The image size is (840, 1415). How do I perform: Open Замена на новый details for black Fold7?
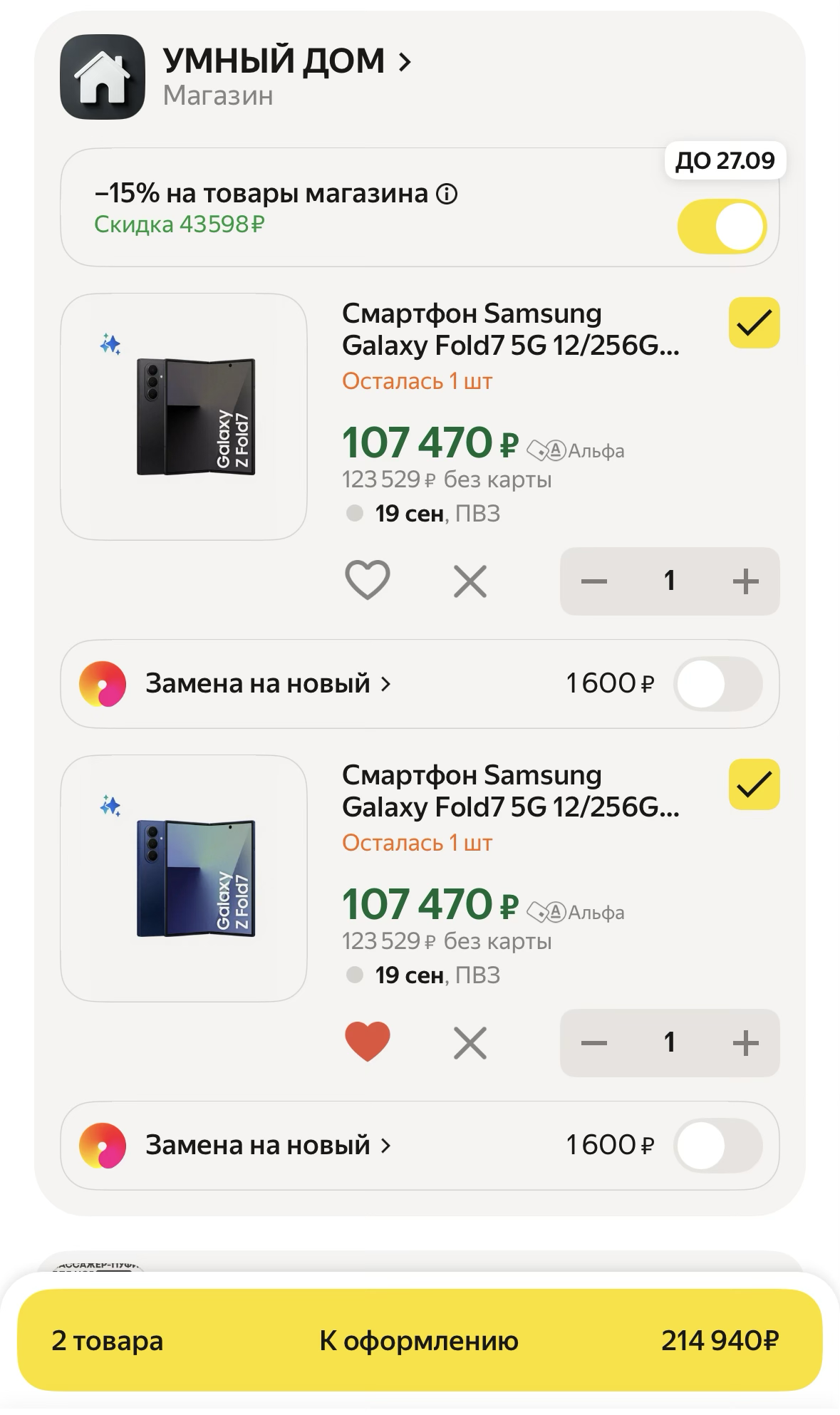pyautogui.click(x=268, y=684)
